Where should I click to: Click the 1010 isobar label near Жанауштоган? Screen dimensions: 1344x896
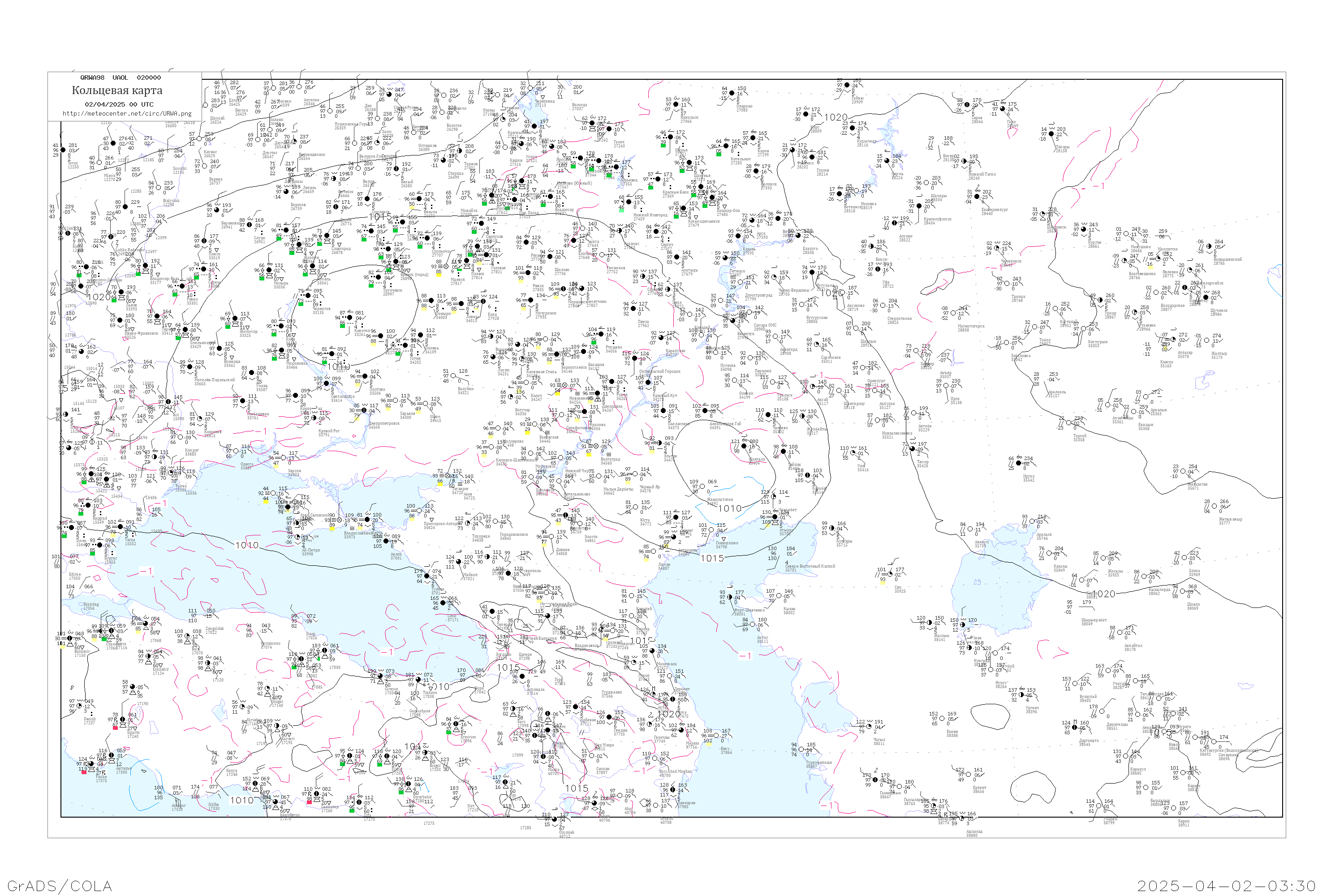pos(730,508)
